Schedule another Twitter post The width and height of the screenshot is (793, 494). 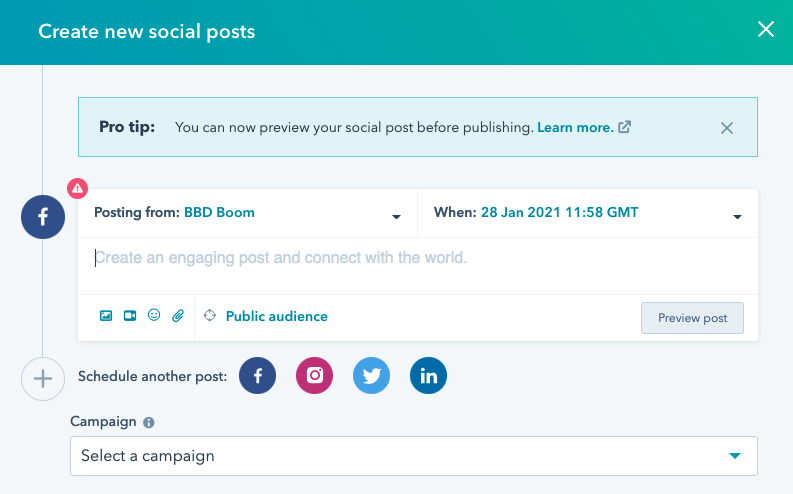(371, 376)
